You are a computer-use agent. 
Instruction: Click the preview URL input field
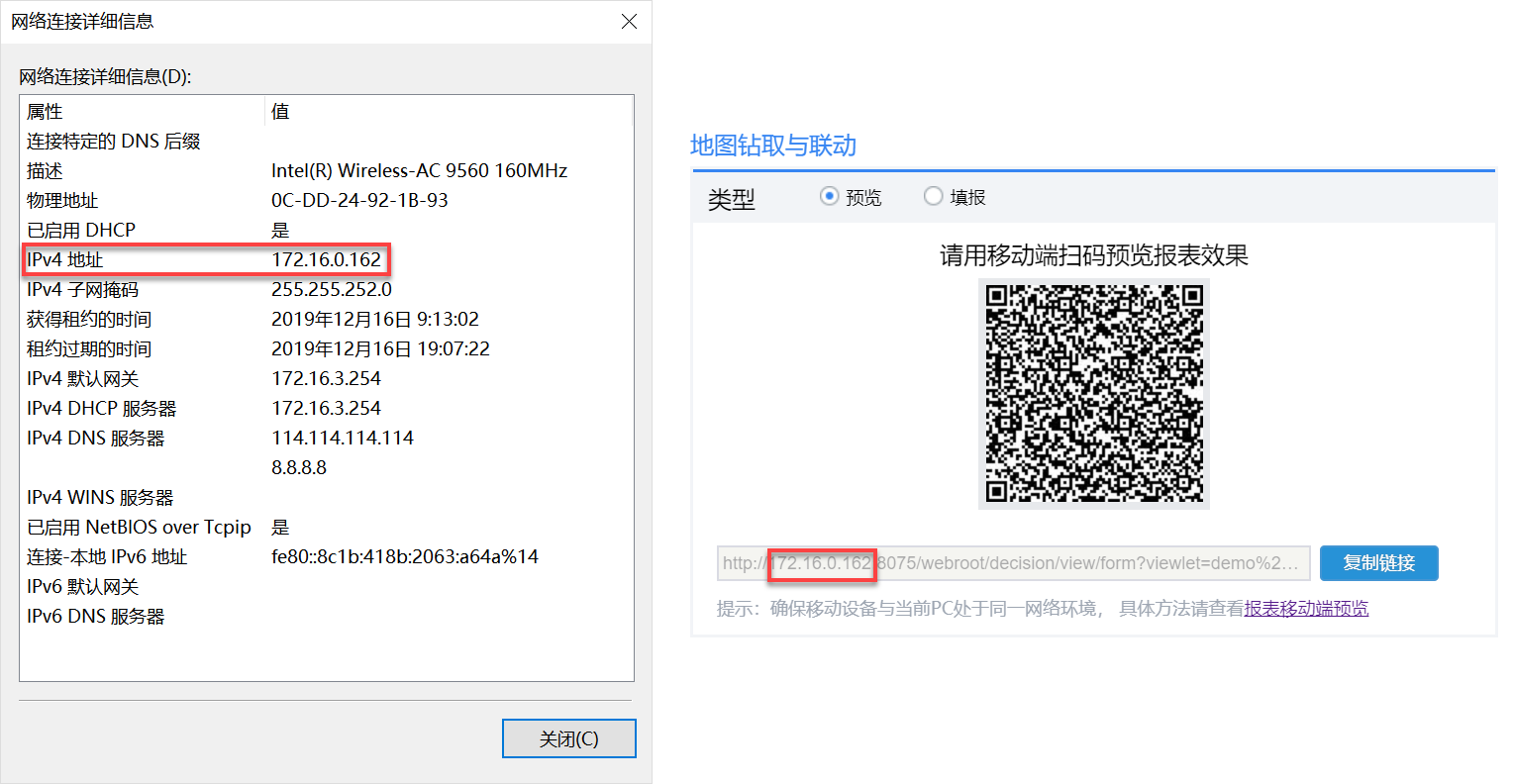click(x=1014, y=563)
